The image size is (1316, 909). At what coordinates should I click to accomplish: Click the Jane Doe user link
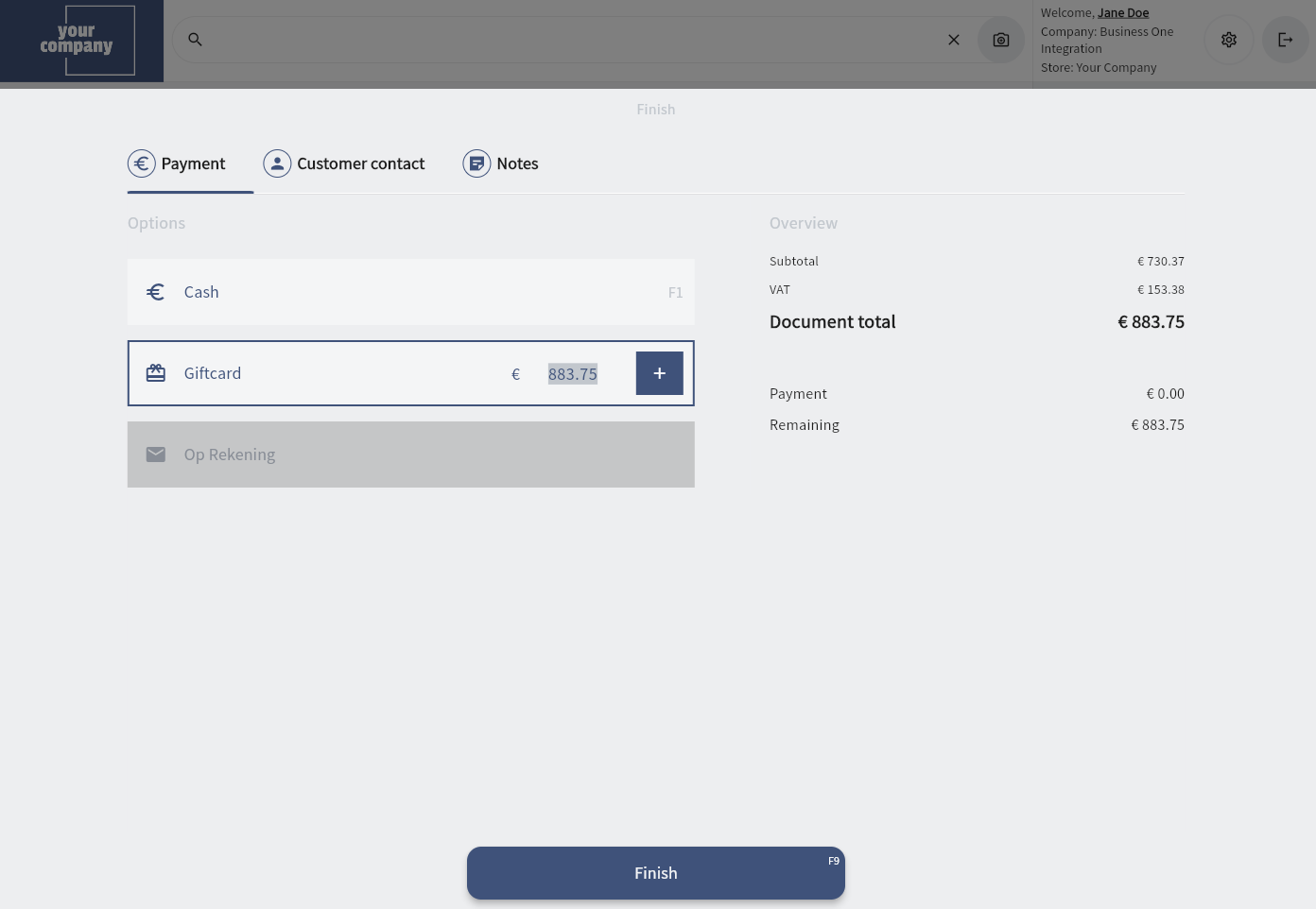pyautogui.click(x=1123, y=12)
